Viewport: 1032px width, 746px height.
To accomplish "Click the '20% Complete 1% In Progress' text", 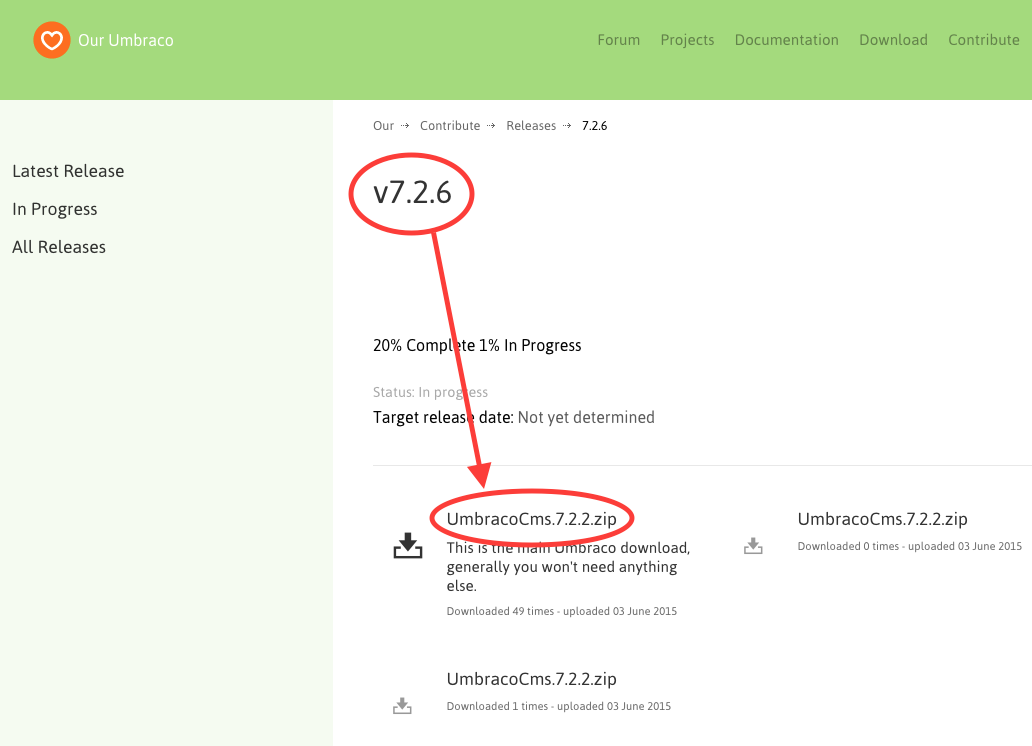I will pyautogui.click(x=477, y=346).
